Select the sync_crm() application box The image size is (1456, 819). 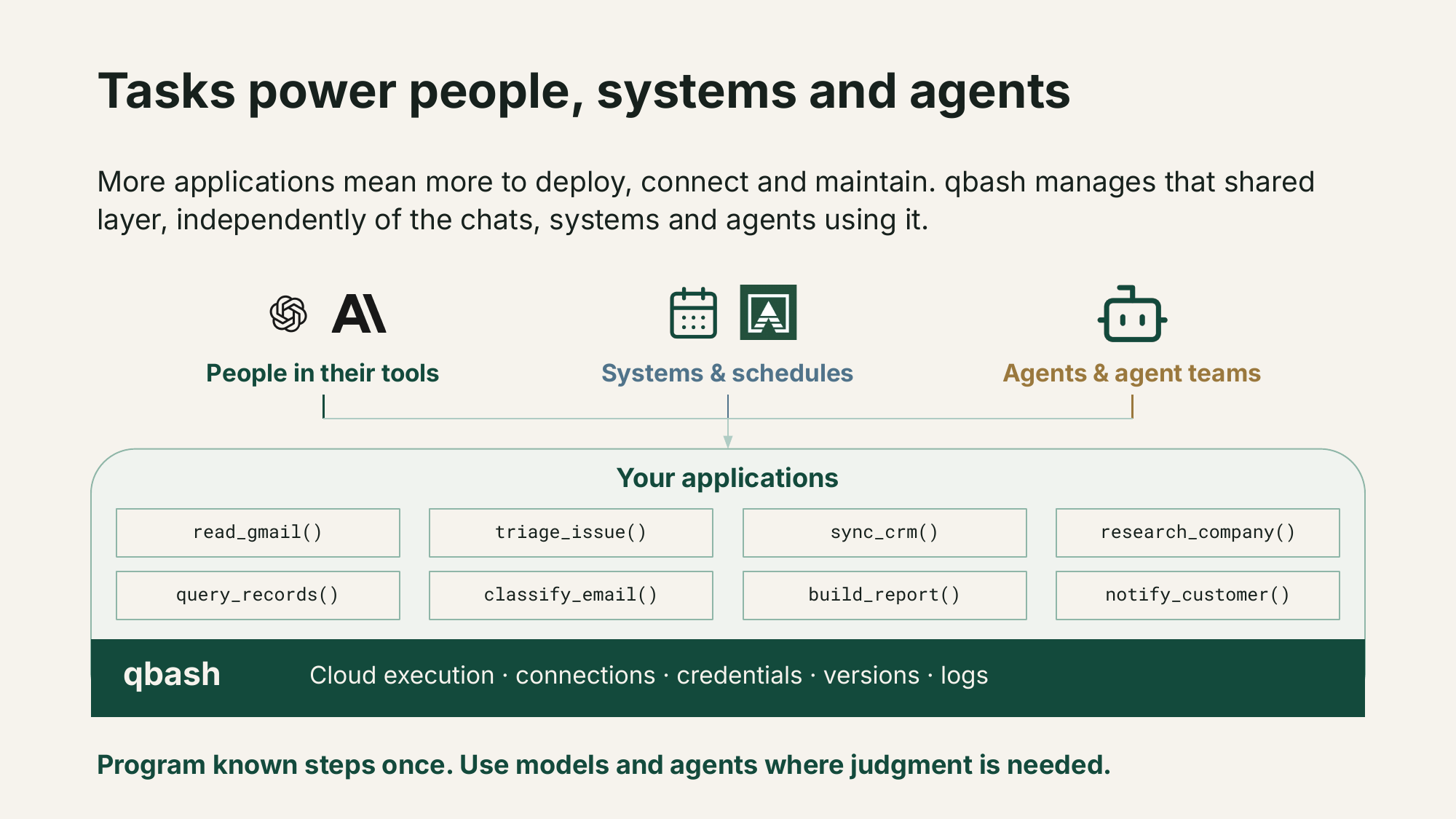click(885, 533)
